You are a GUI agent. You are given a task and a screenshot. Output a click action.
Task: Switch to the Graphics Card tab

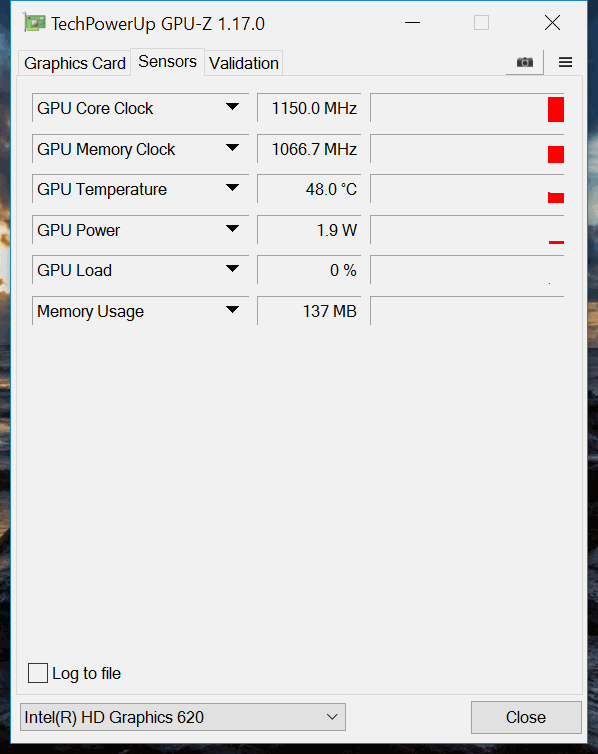pos(75,63)
